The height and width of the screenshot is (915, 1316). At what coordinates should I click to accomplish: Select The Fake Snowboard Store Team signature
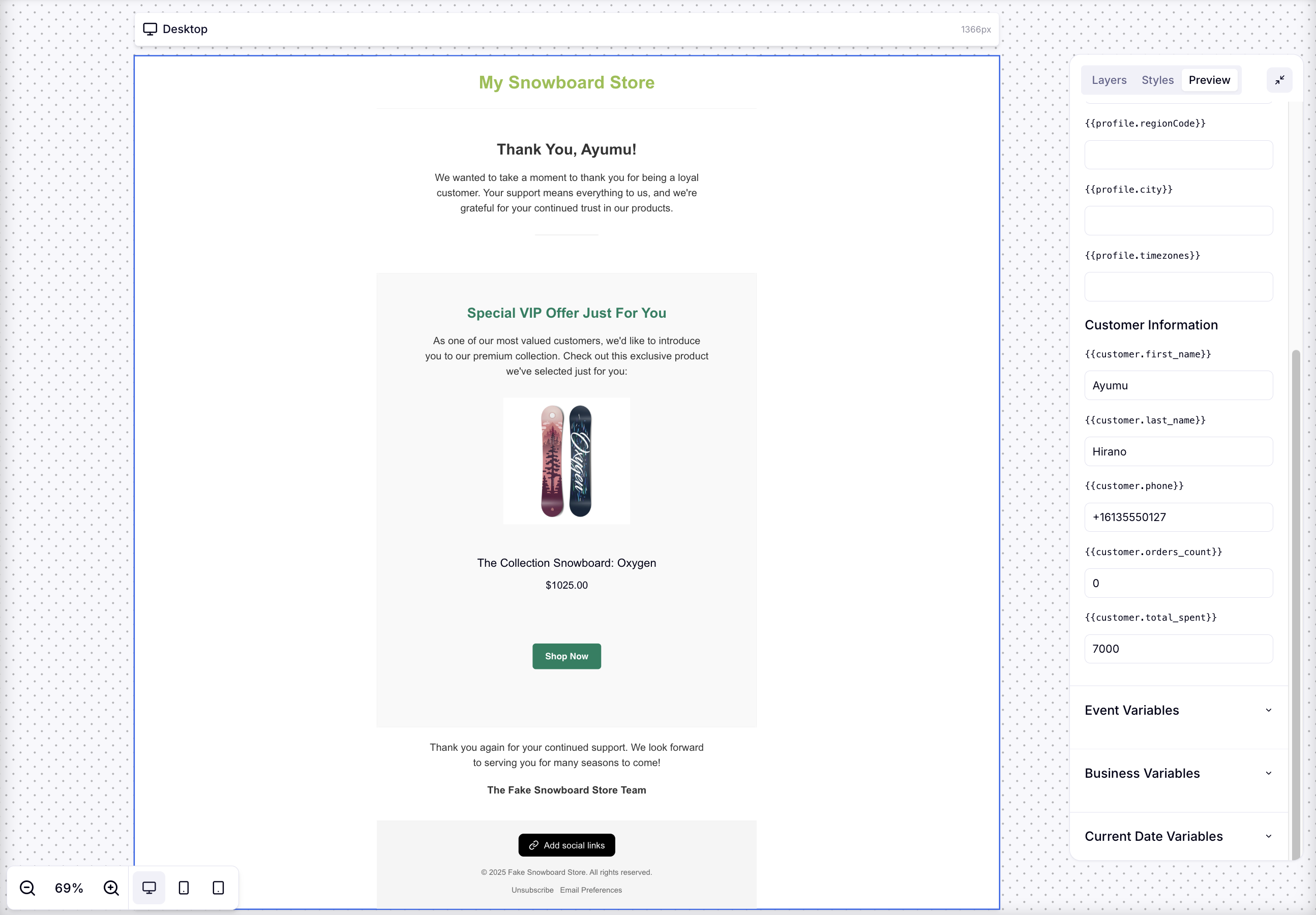click(x=566, y=790)
